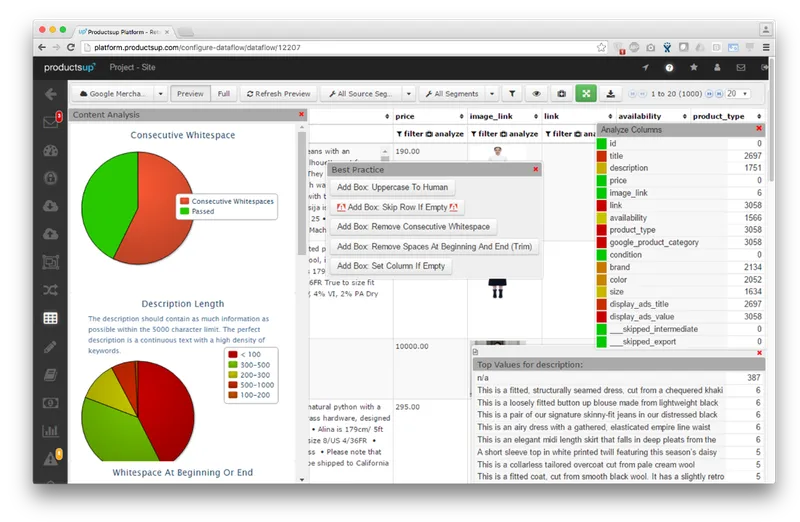Click Add Box: Set Column If Empty
Screen dimensions: 800x522
click(391, 266)
